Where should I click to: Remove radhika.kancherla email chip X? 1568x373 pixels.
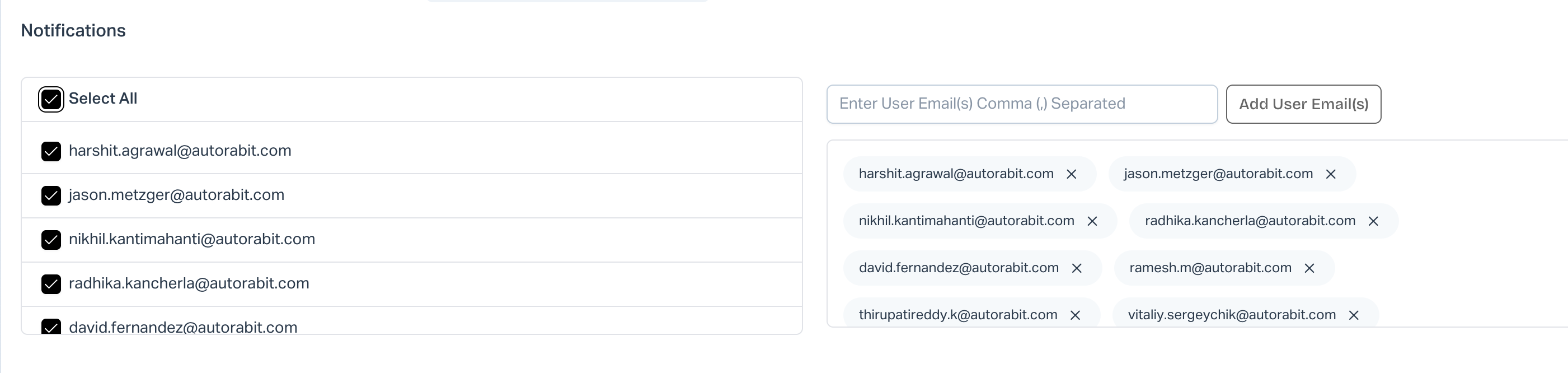pos(1373,221)
